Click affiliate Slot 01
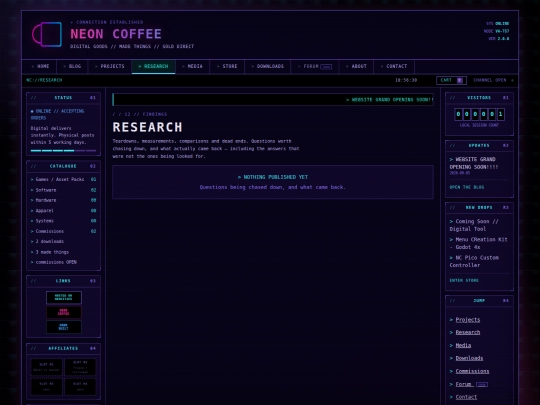Viewport: 540px width, 405px height. tap(46, 367)
